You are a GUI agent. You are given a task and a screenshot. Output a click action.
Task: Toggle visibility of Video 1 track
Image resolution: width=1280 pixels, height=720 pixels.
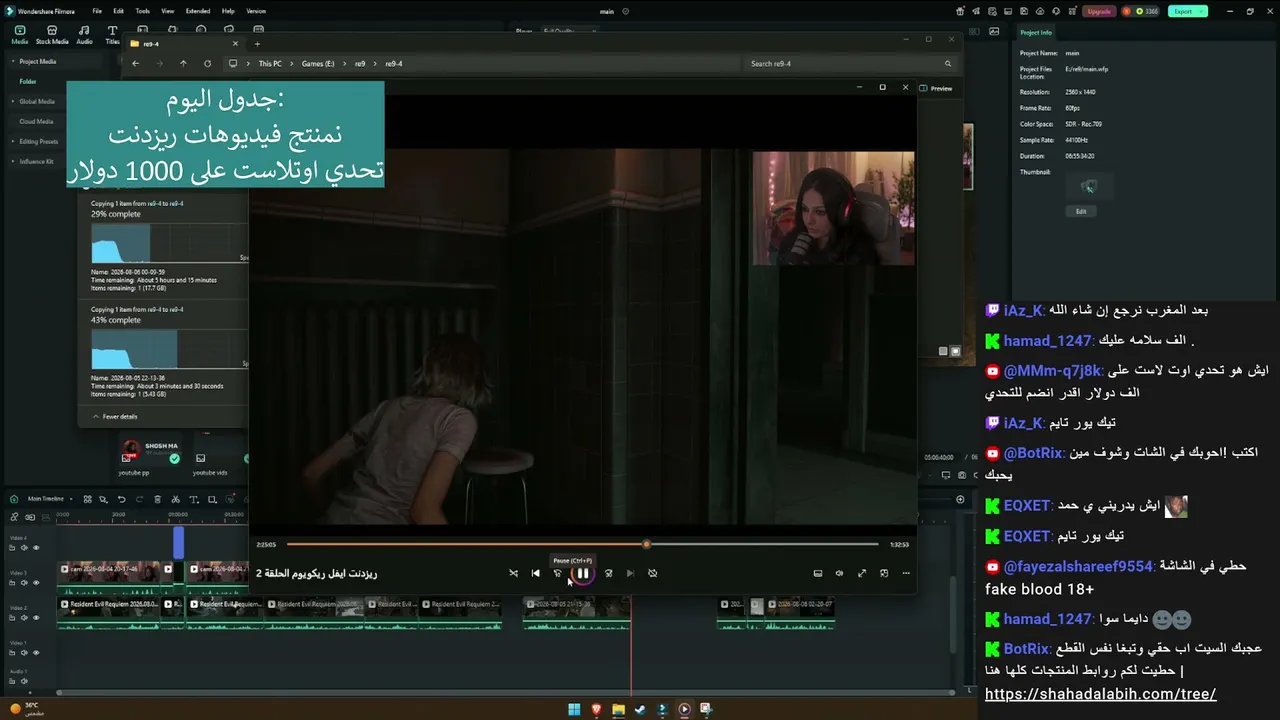point(36,653)
